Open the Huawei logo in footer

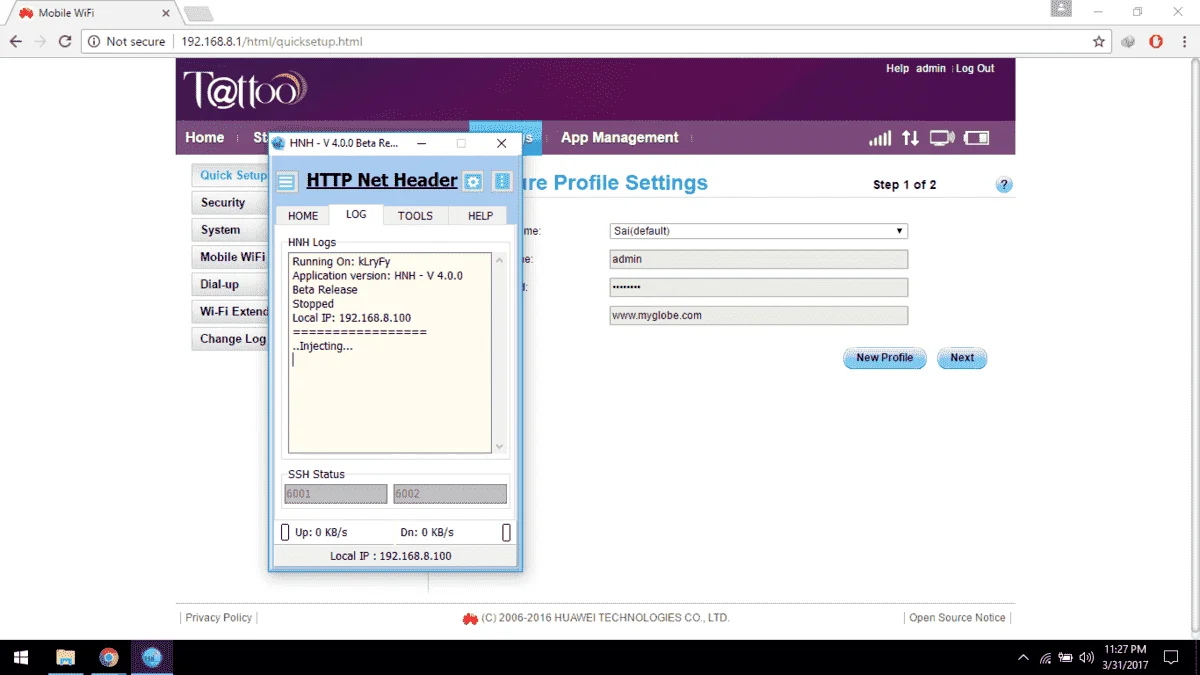(x=470, y=618)
